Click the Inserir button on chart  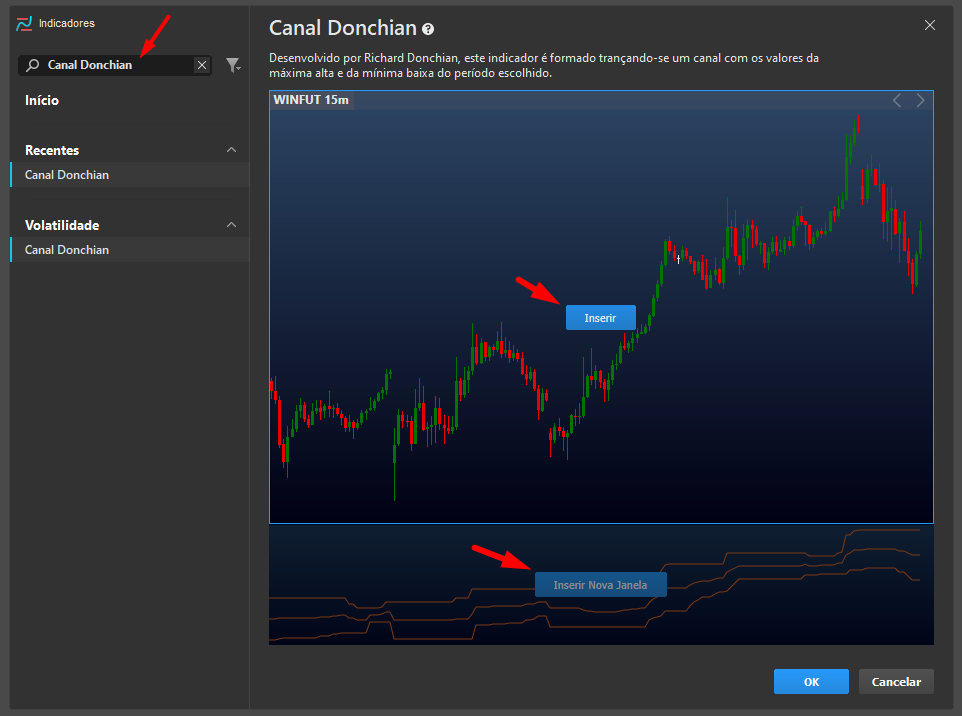[x=601, y=318]
